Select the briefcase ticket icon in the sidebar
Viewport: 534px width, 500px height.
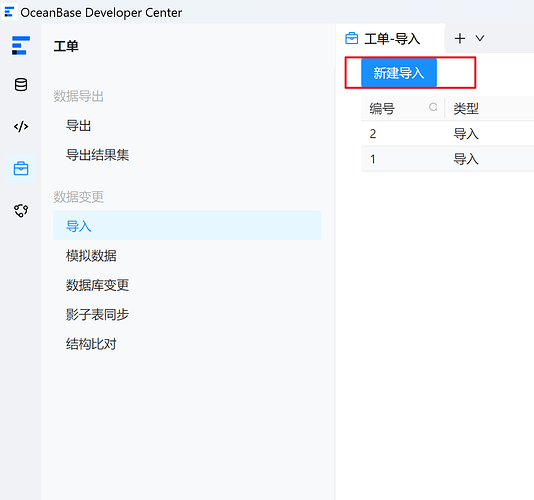coord(21,169)
